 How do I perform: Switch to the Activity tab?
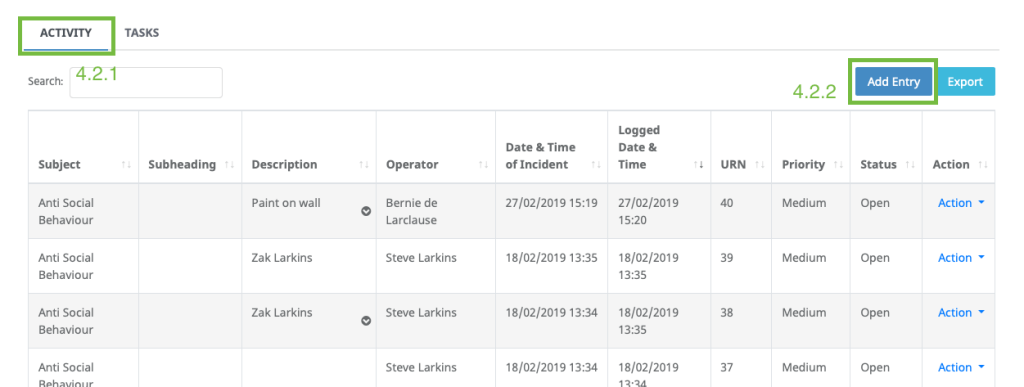pos(65,34)
